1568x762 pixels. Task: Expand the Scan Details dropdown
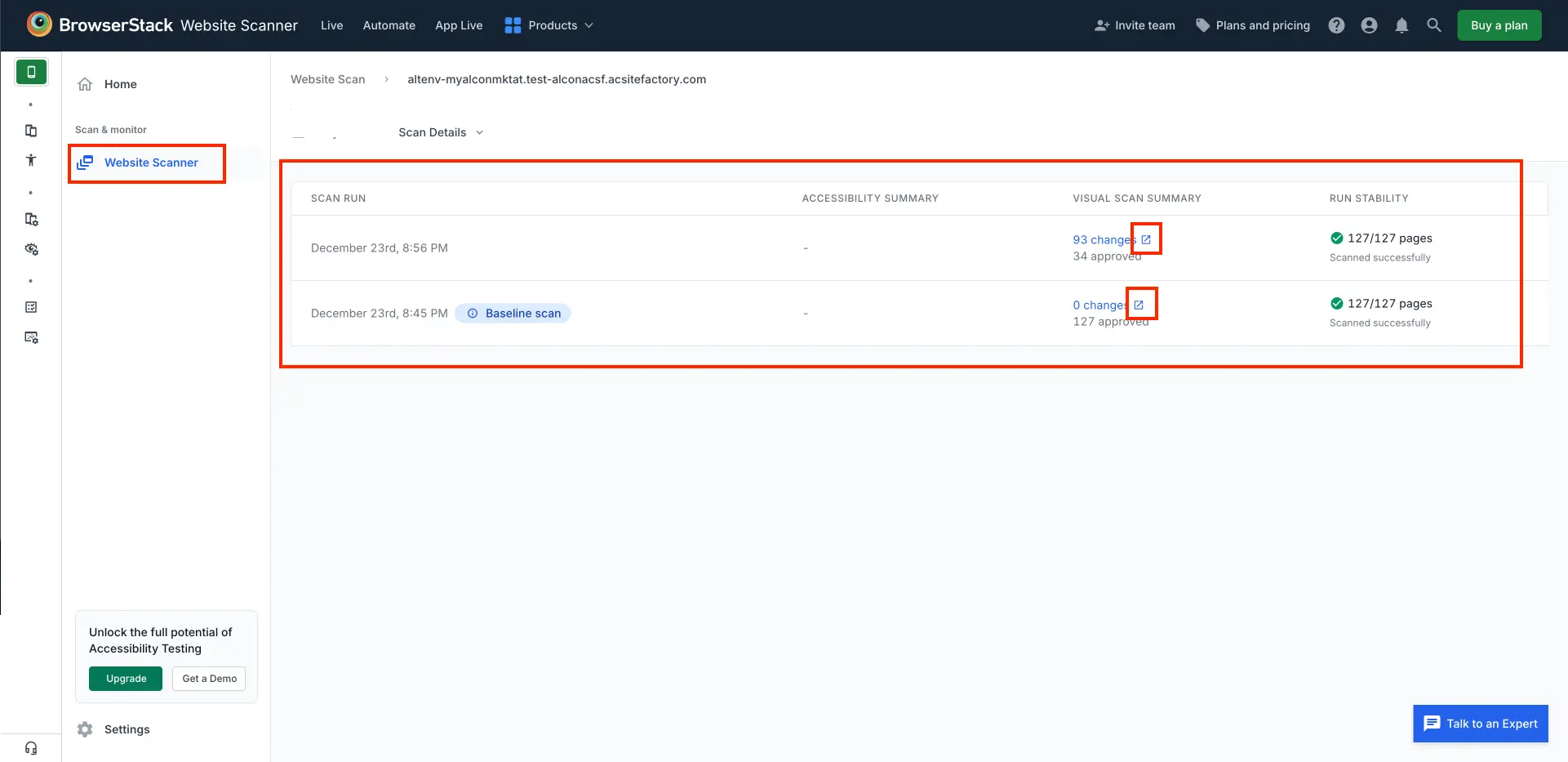pos(441,132)
